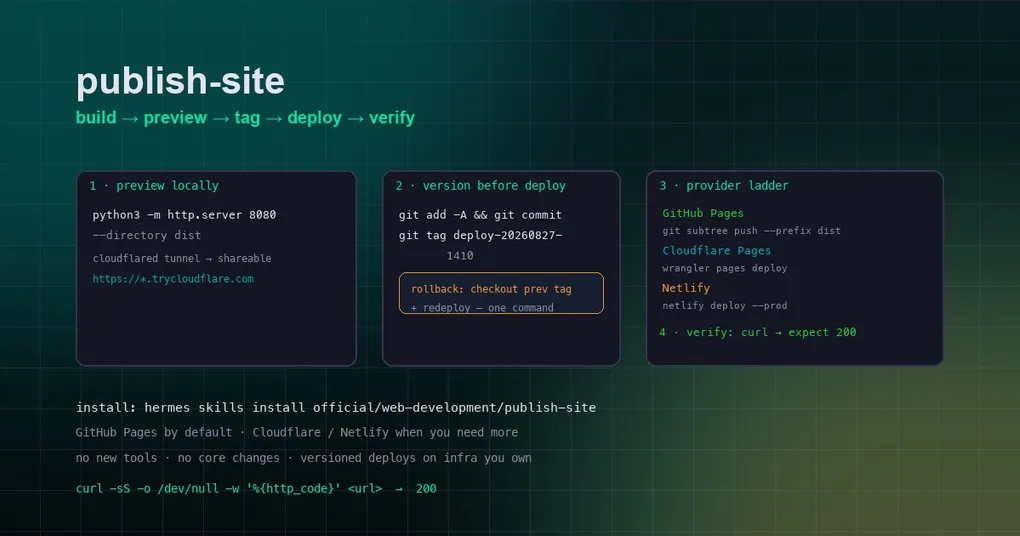The height and width of the screenshot is (536, 1020).
Task: Click the 'GitHub Pages' provider label
Action: pos(703,213)
